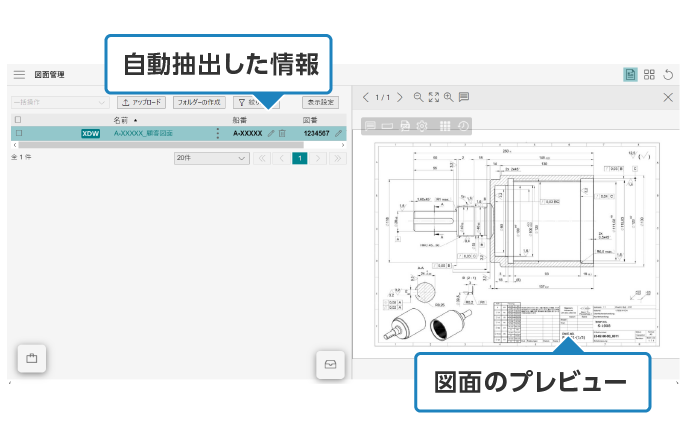686x431 pixels.
Task: Click the XDW file type badge
Action: pos(91,133)
